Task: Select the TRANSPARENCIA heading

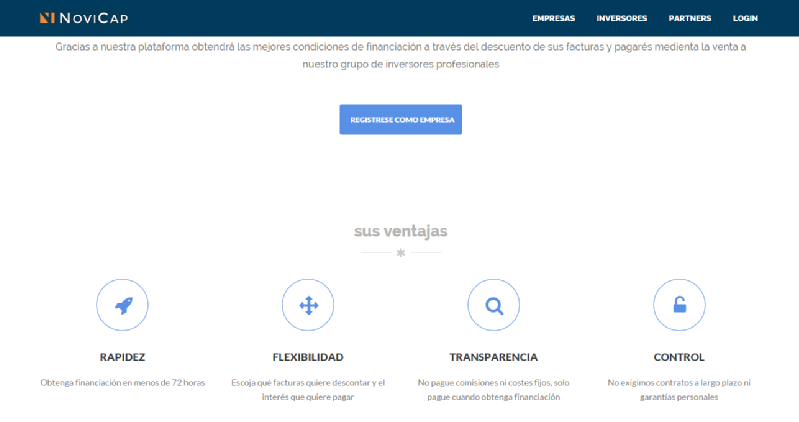Action: [x=493, y=357]
